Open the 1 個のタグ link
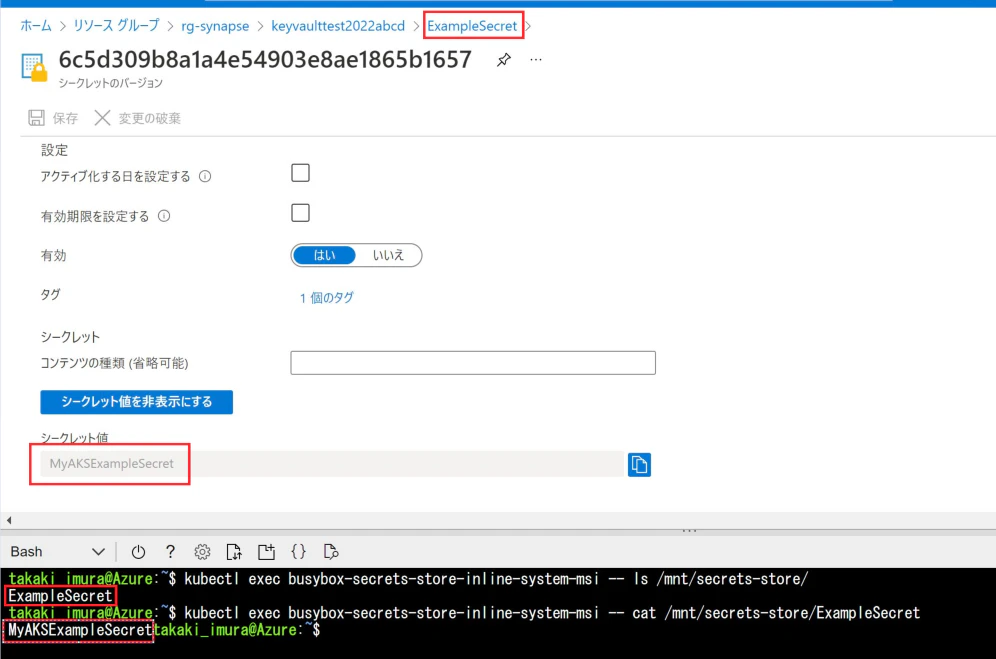The image size is (996, 659). coord(326,297)
